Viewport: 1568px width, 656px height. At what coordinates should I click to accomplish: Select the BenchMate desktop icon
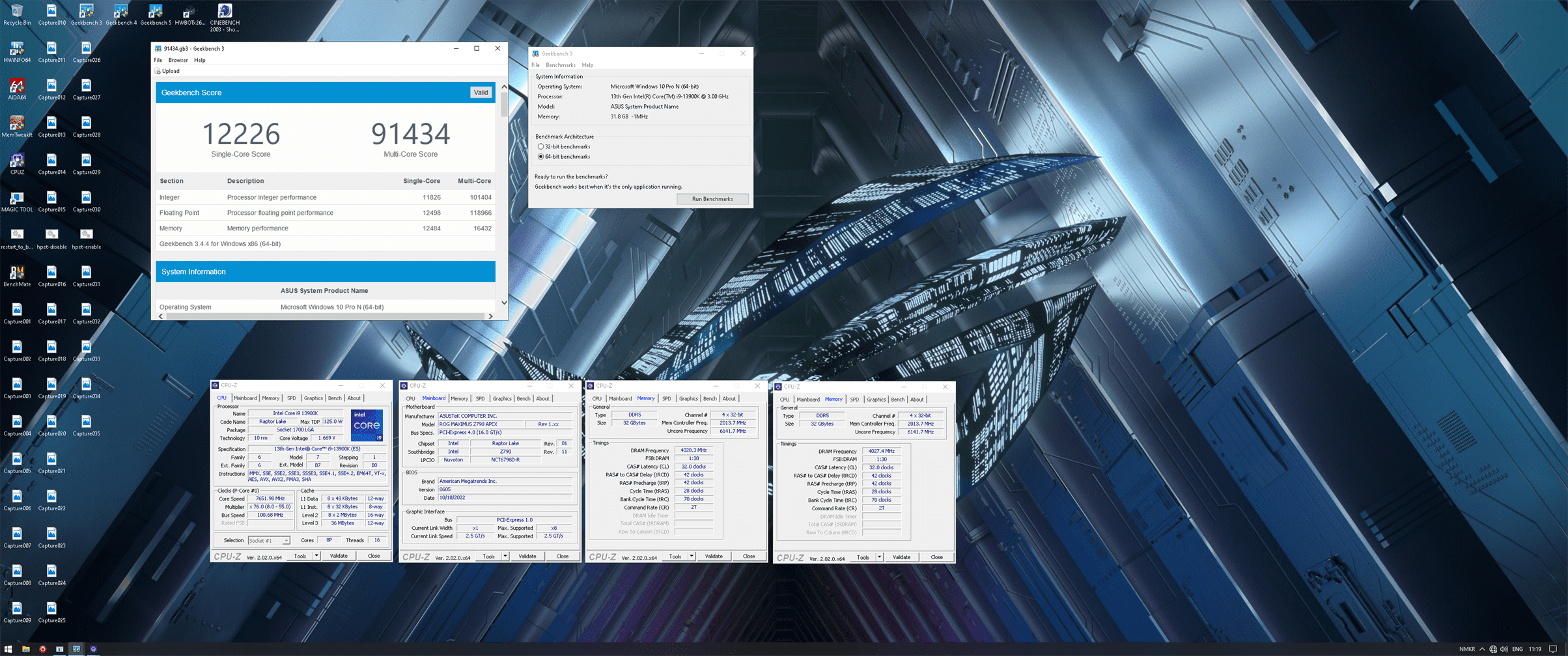point(17,276)
